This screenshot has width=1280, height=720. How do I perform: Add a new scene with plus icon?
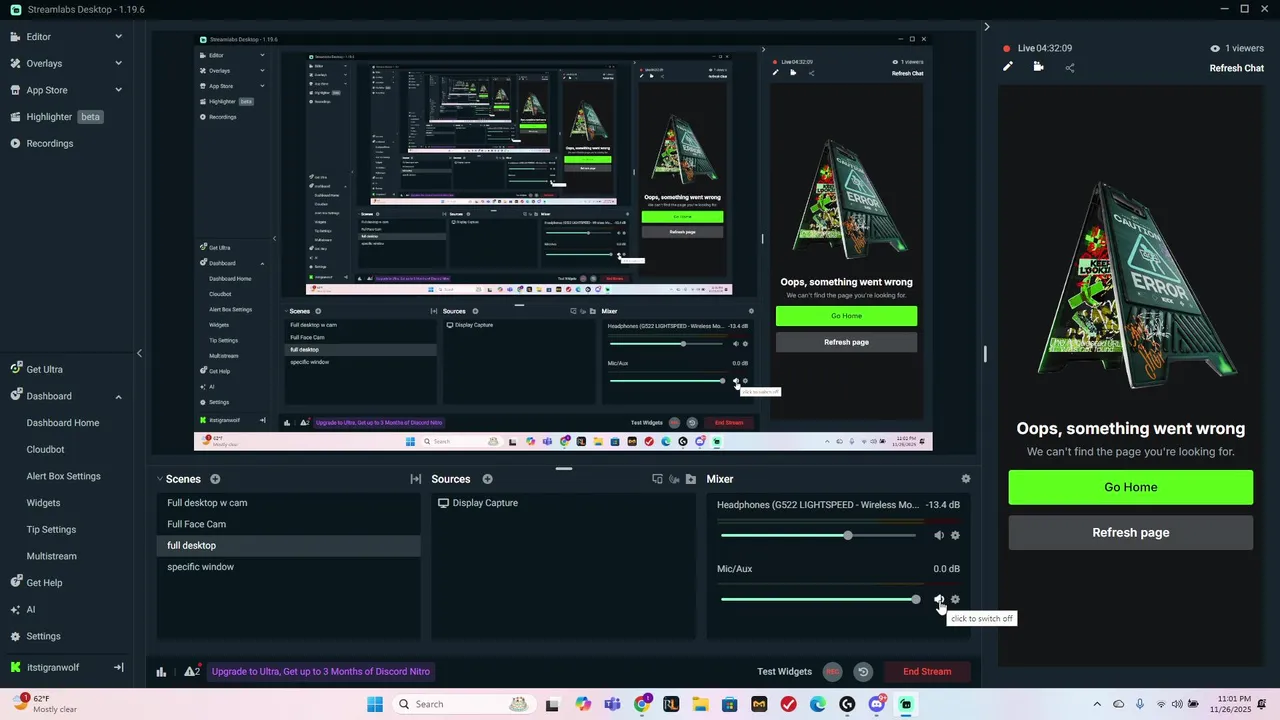pyautogui.click(x=215, y=479)
